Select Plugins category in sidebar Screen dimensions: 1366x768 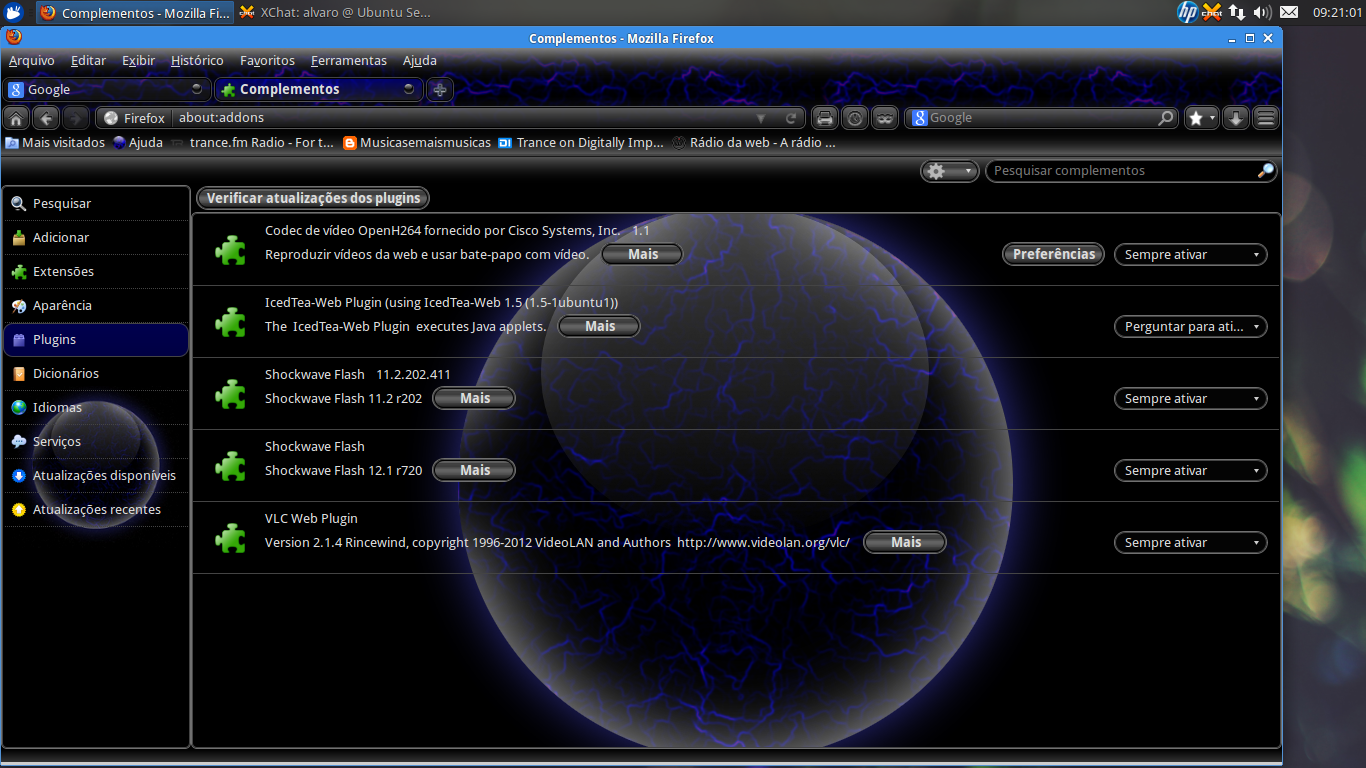(x=96, y=339)
